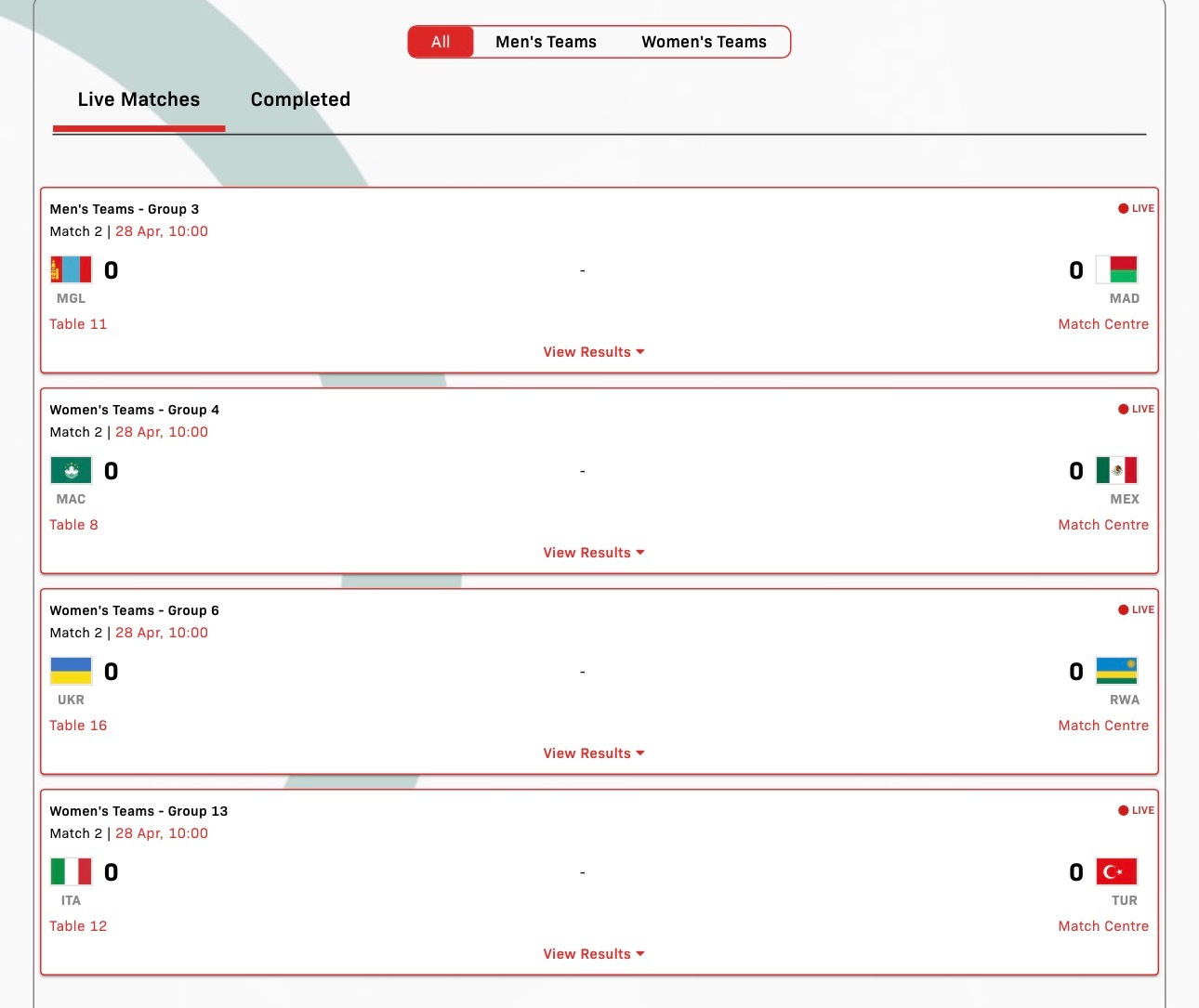Click the UKR score value

pyautogui.click(x=112, y=672)
